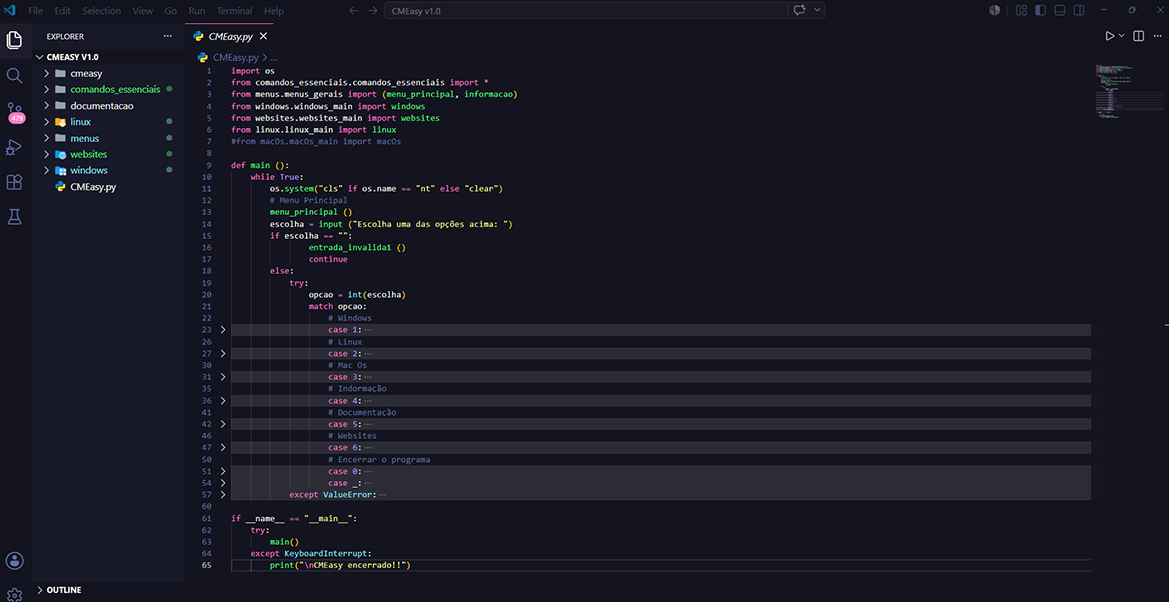This screenshot has height=602, width=1169.
Task: Unfold case 3 at line 31
Action: coord(222,377)
